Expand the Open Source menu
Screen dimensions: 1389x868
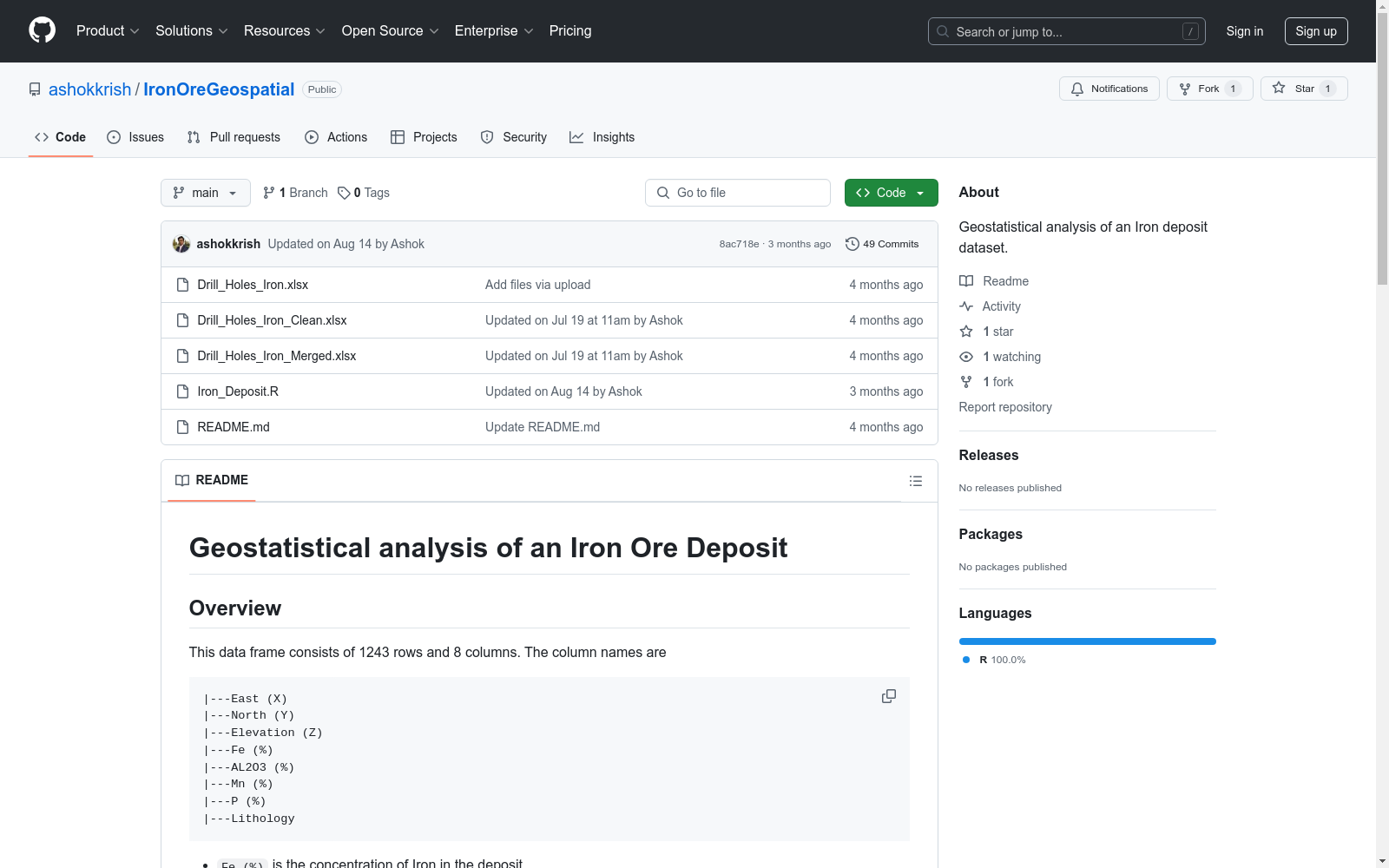coord(391,31)
